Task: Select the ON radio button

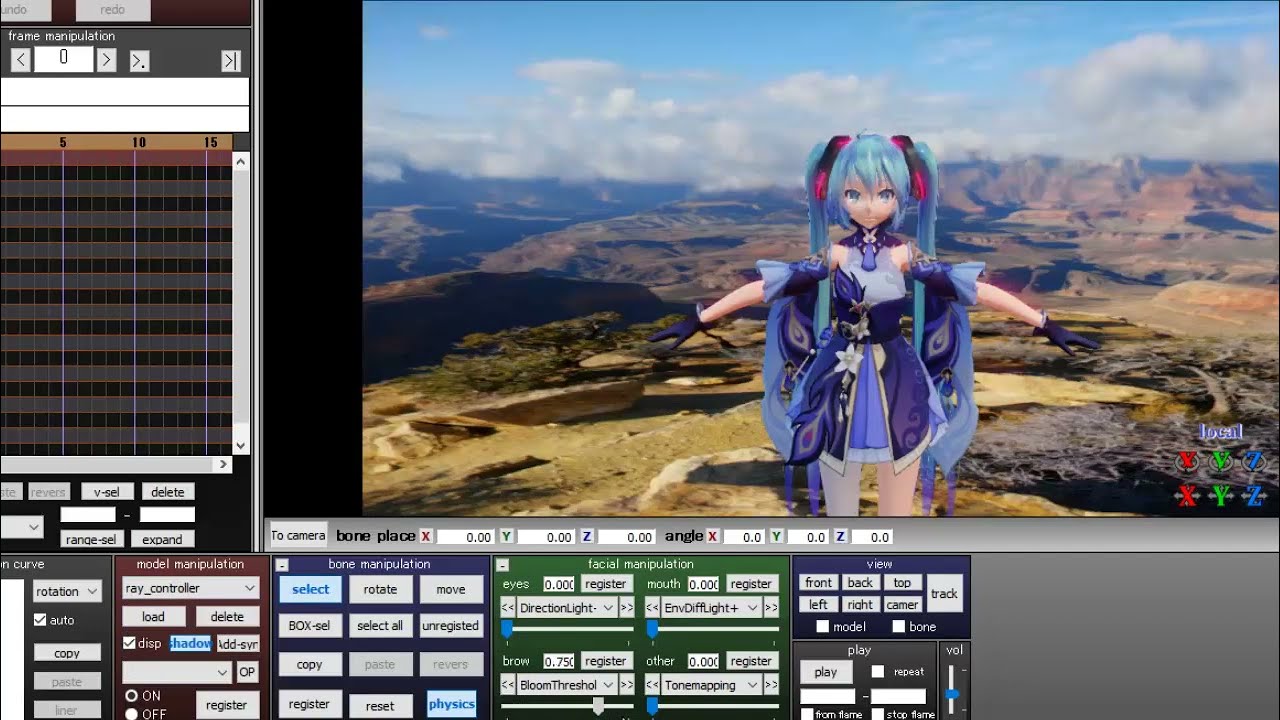Action: tap(131, 696)
